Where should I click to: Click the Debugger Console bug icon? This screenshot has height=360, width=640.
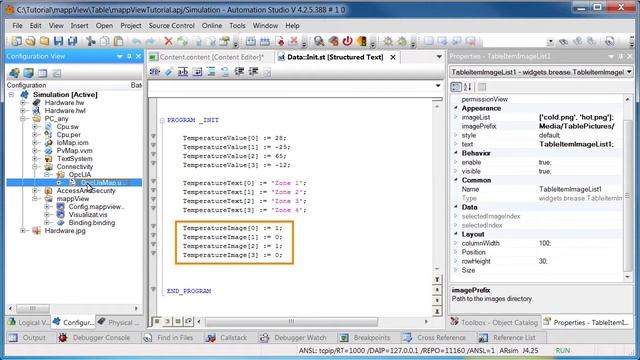point(62,338)
